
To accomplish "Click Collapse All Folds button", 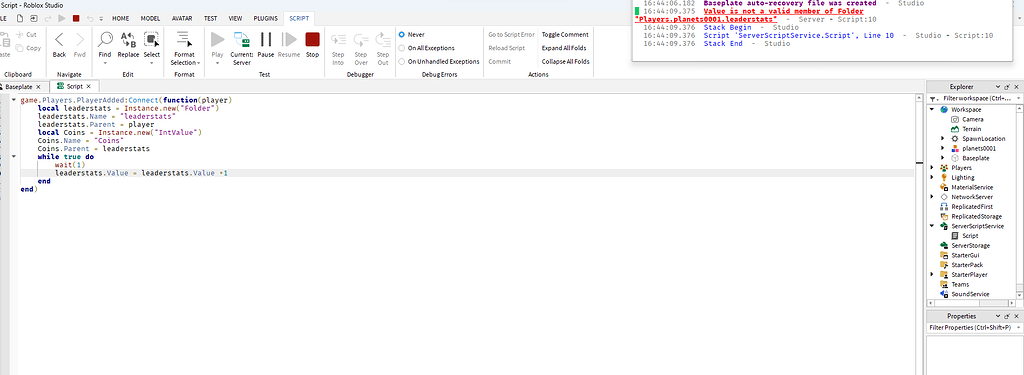I will (x=566, y=61).
